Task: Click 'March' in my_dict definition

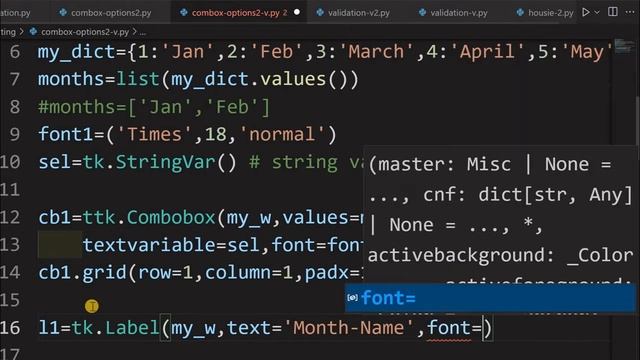Action: [x=376, y=52]
